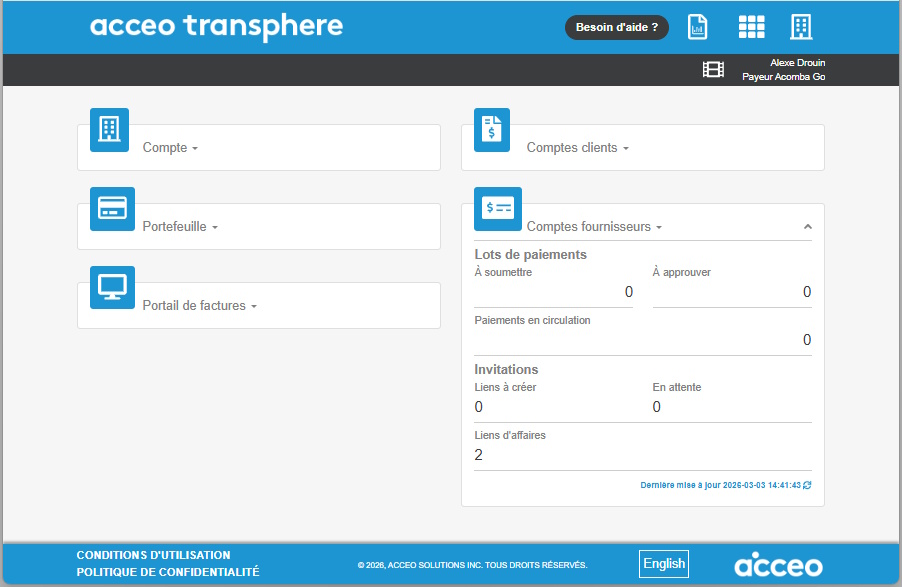Click the building icon in top header

point(801,27)
